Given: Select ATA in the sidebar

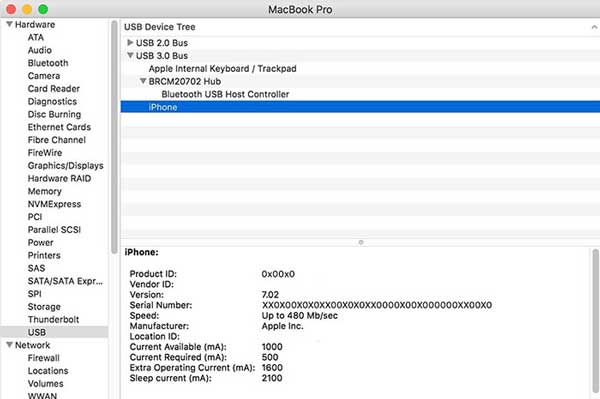Looking at the screenshot, I should click(36, 37).
